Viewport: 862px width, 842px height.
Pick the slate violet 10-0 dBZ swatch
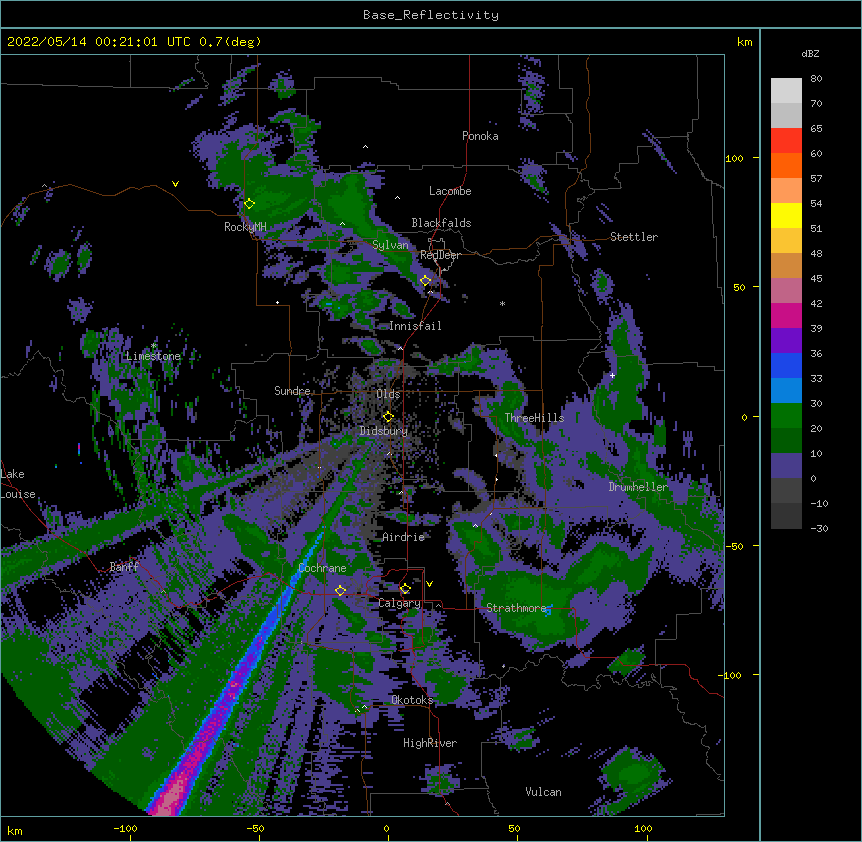tap(786, 466)
